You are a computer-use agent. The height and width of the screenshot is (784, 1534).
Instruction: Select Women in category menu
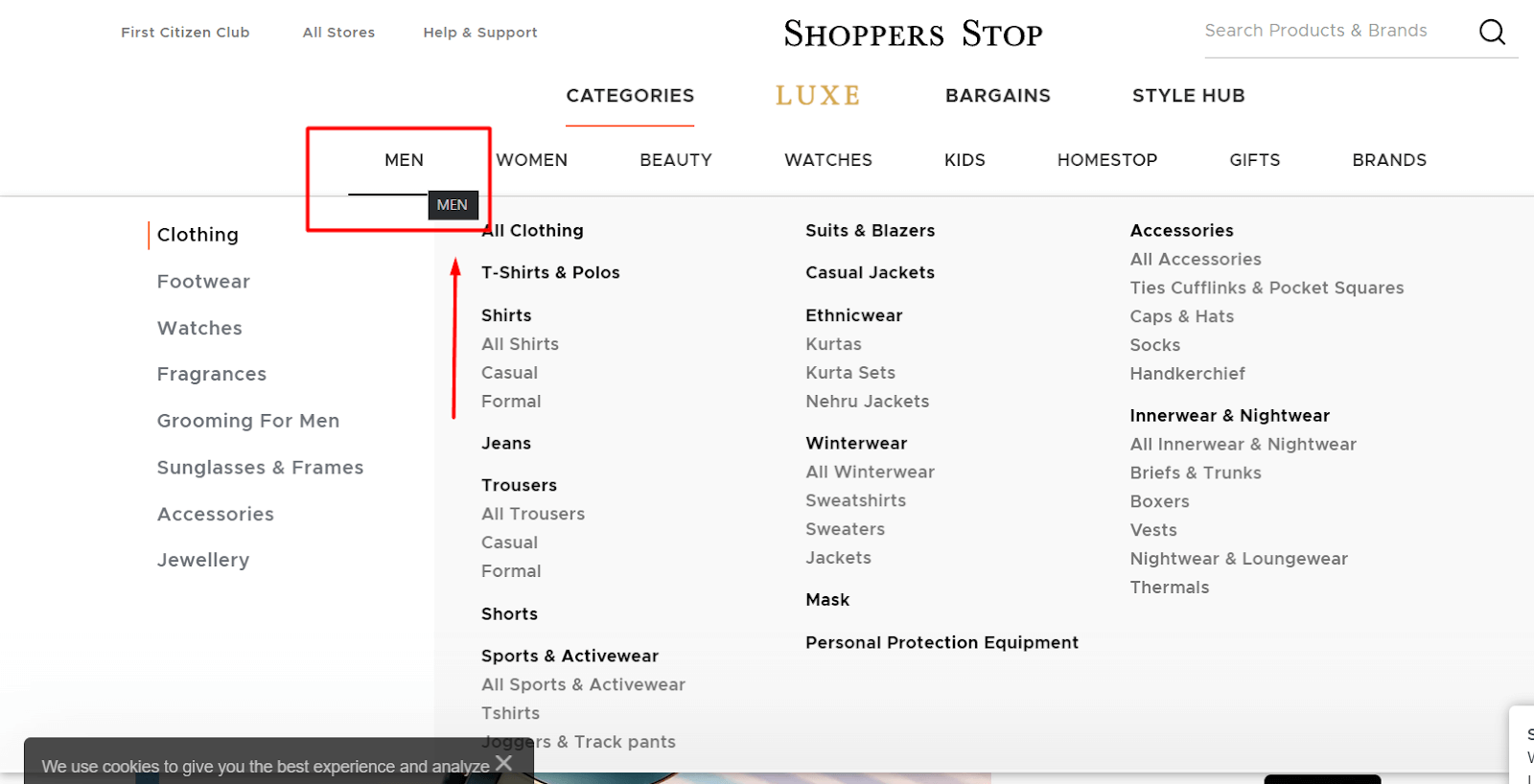pos(532,160)
